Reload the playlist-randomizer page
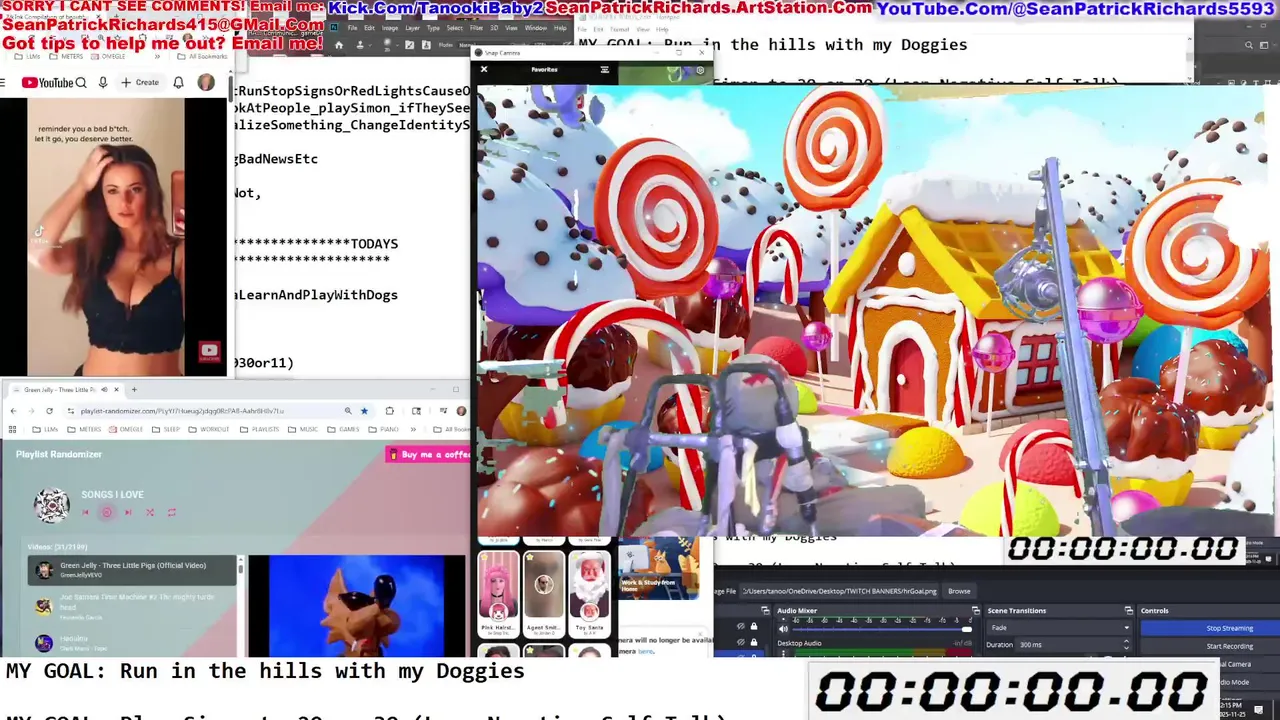 [x=50, y=411]
